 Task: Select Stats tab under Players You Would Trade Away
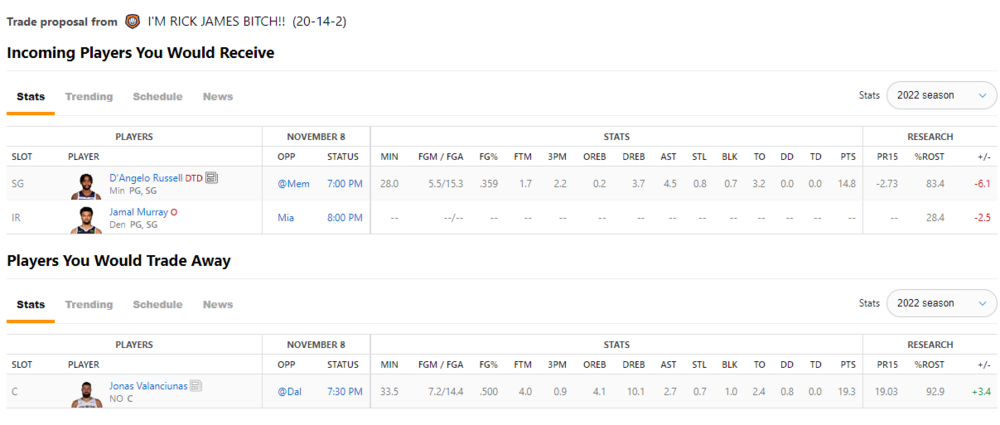31,305
